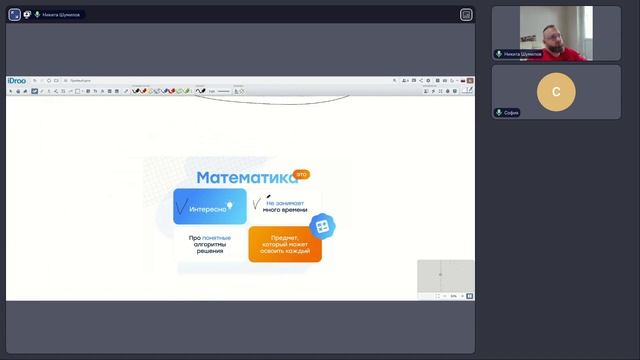
Task: Open the iDroo settings gear
Action: click(428, 80)
